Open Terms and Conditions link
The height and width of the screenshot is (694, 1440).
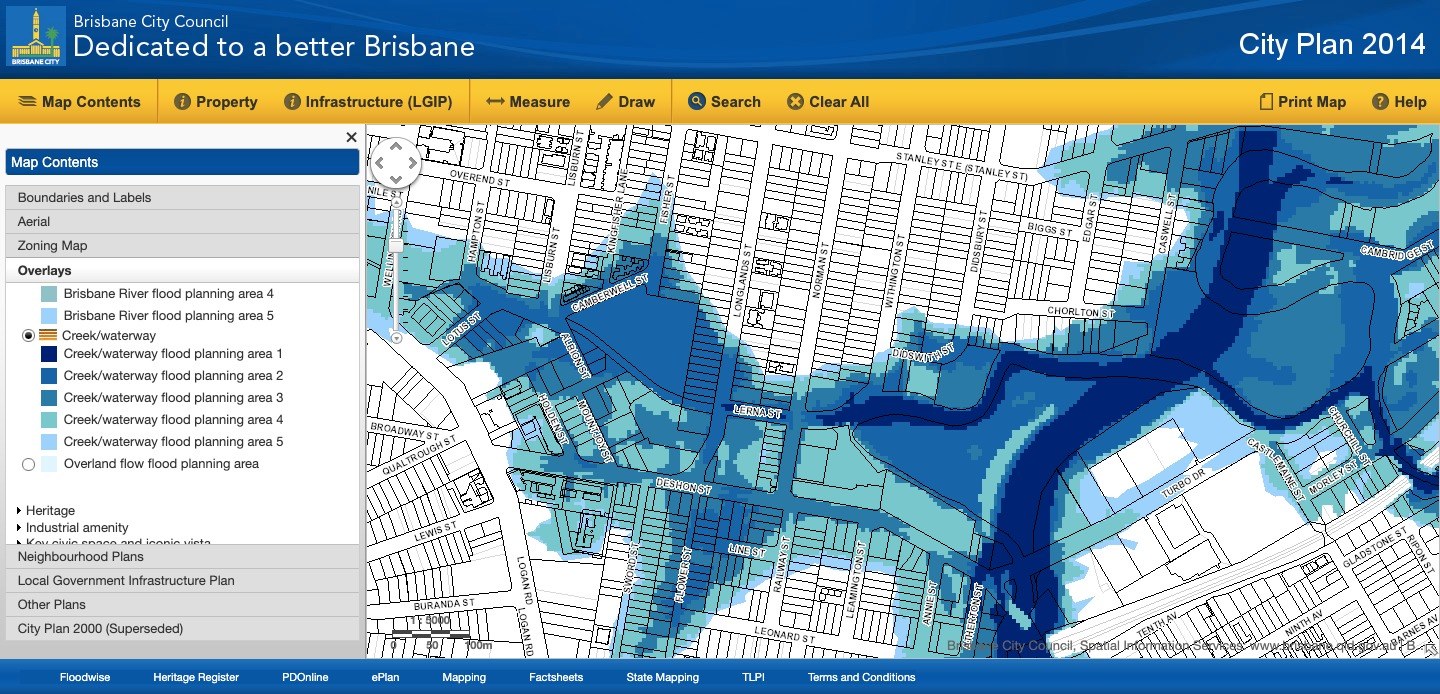tap(861, 677)
